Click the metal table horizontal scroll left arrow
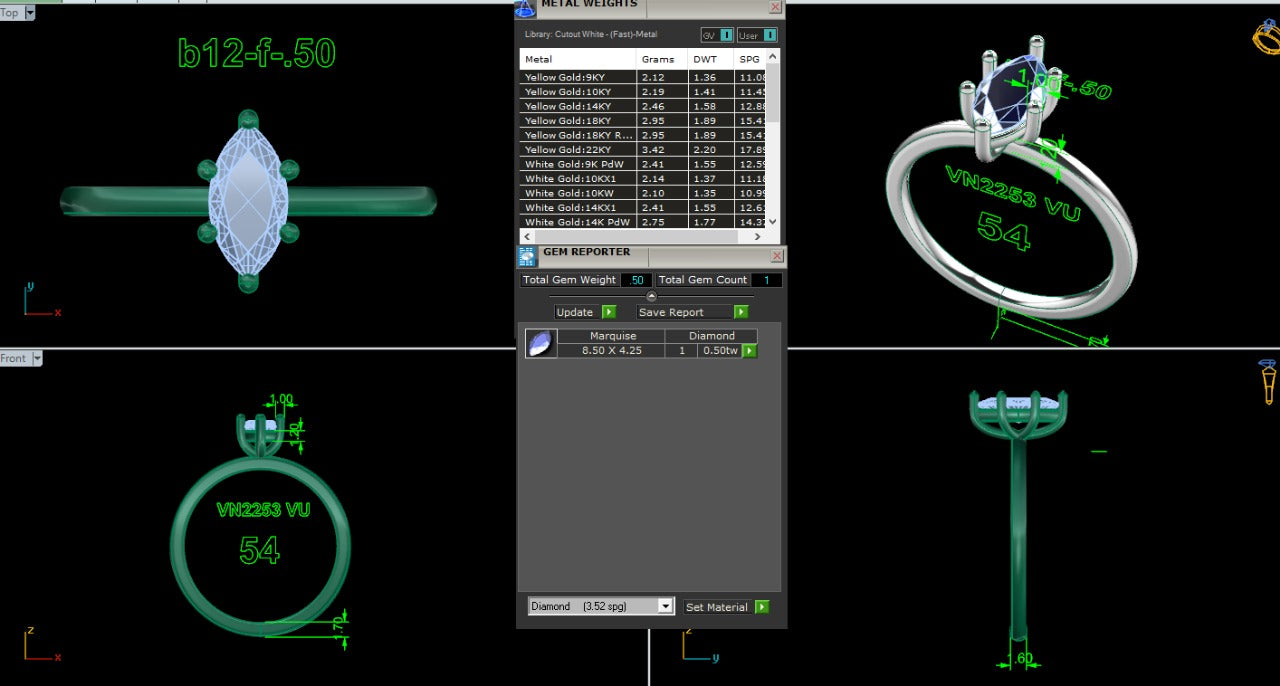 (528, 237)
